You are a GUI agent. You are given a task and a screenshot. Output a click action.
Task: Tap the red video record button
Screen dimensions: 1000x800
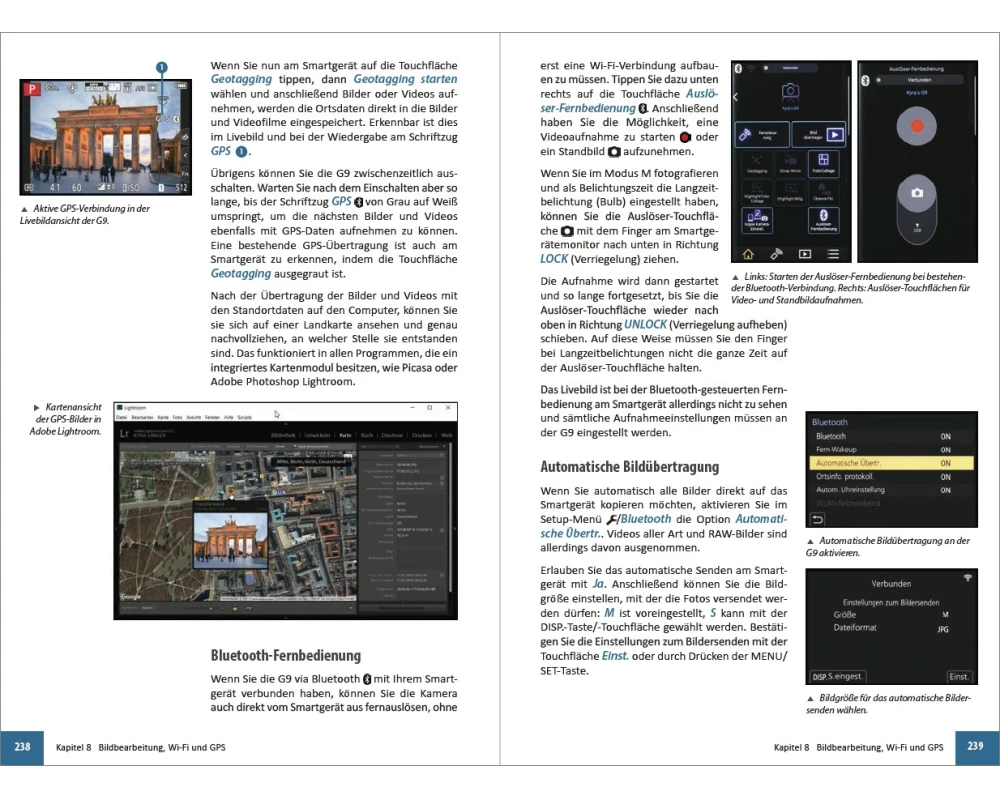[916, 128]
